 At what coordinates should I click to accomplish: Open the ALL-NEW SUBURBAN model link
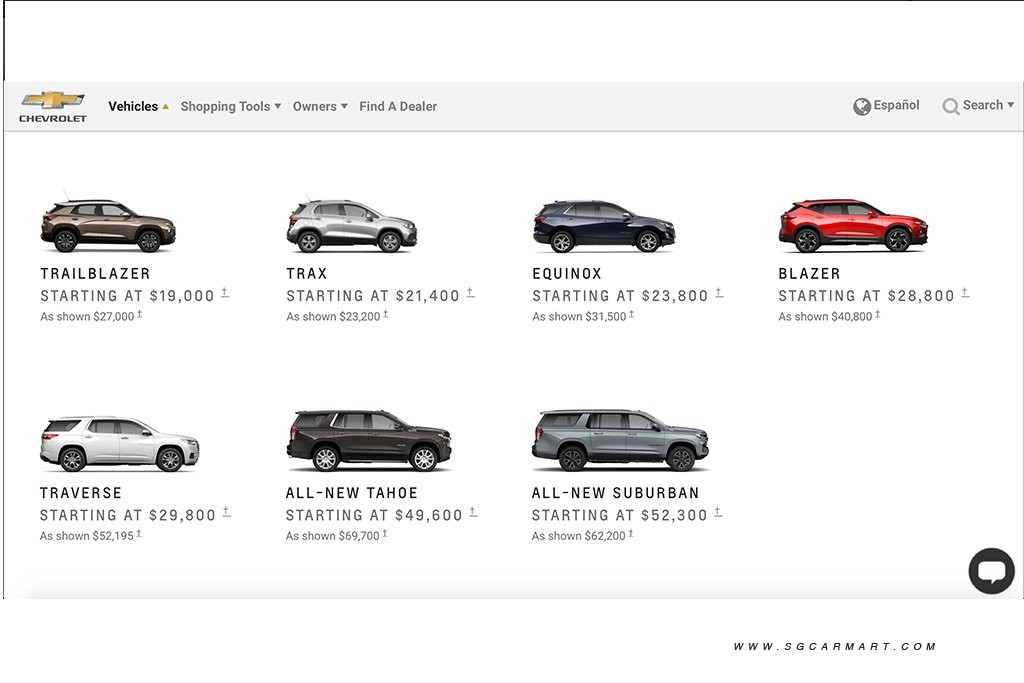(615, 493)
